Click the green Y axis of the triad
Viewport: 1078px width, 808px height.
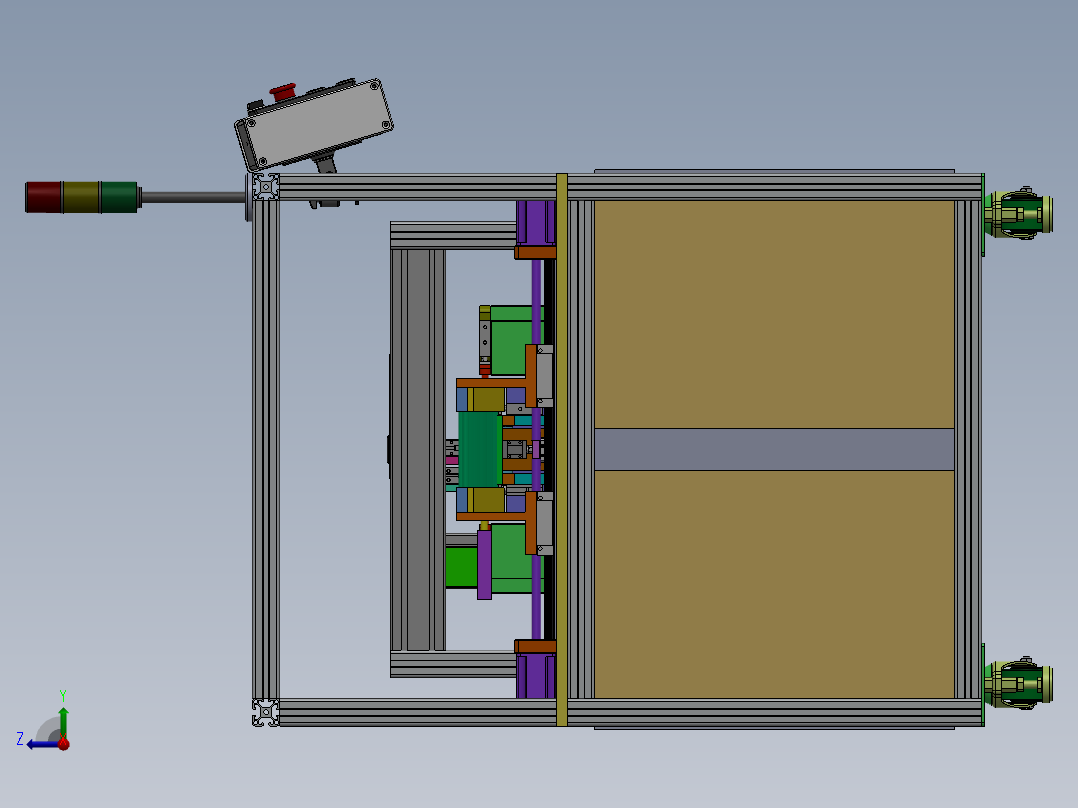click(x=63, y=720)
